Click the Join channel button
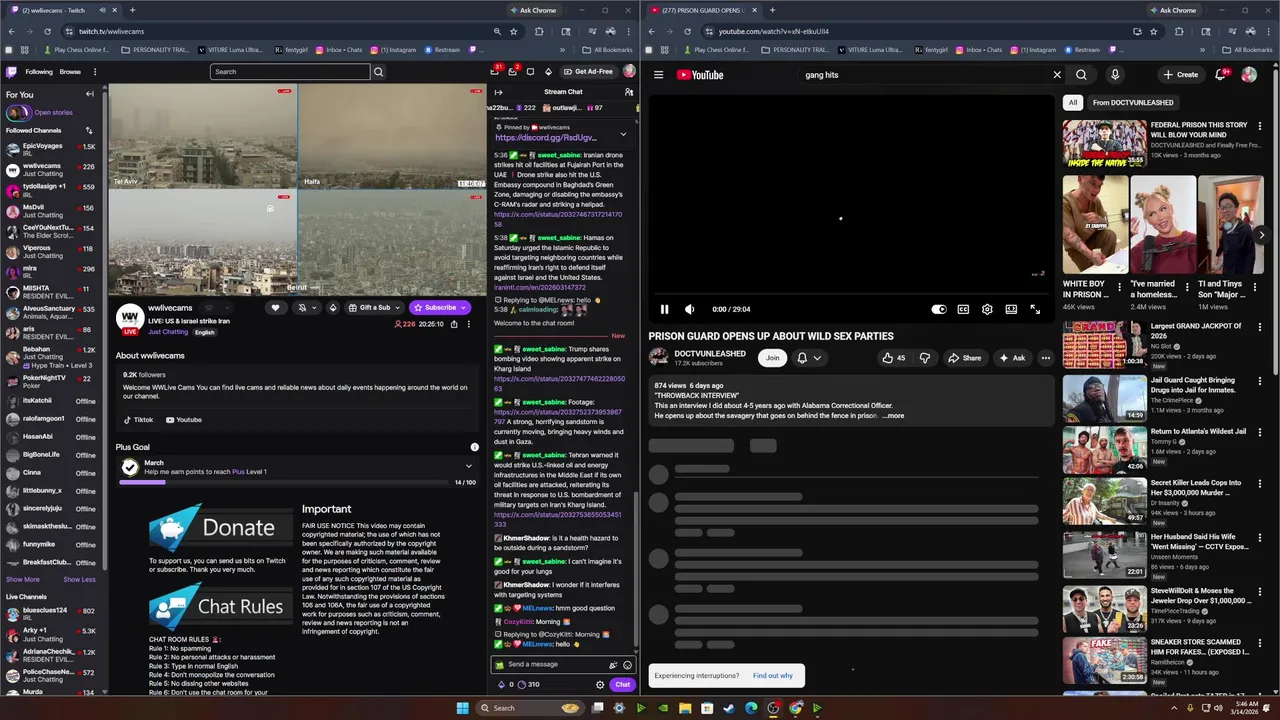Viewport: 1280px width, 720px height. pos(772,358)
